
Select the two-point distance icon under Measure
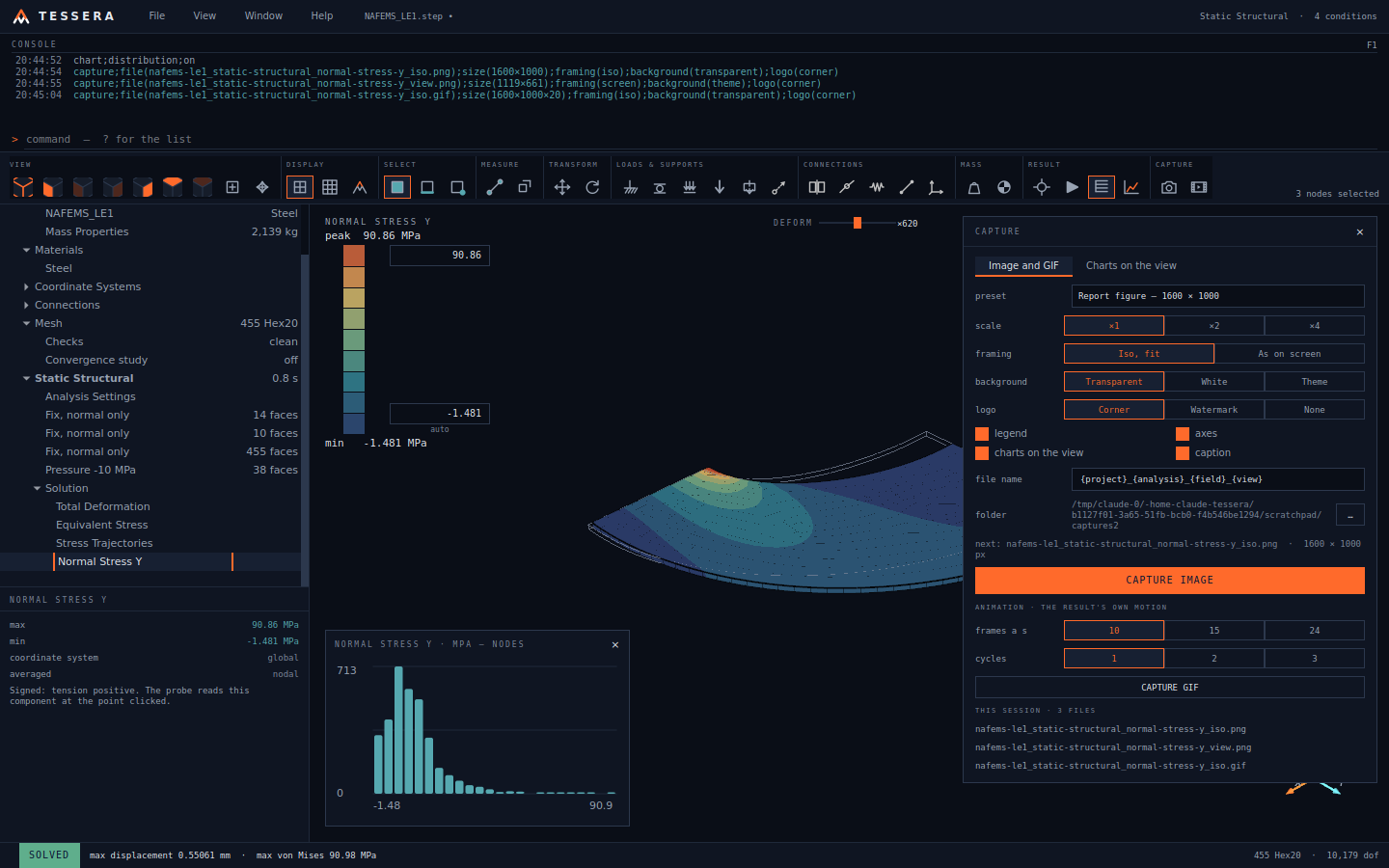click(x=495, y=187)
